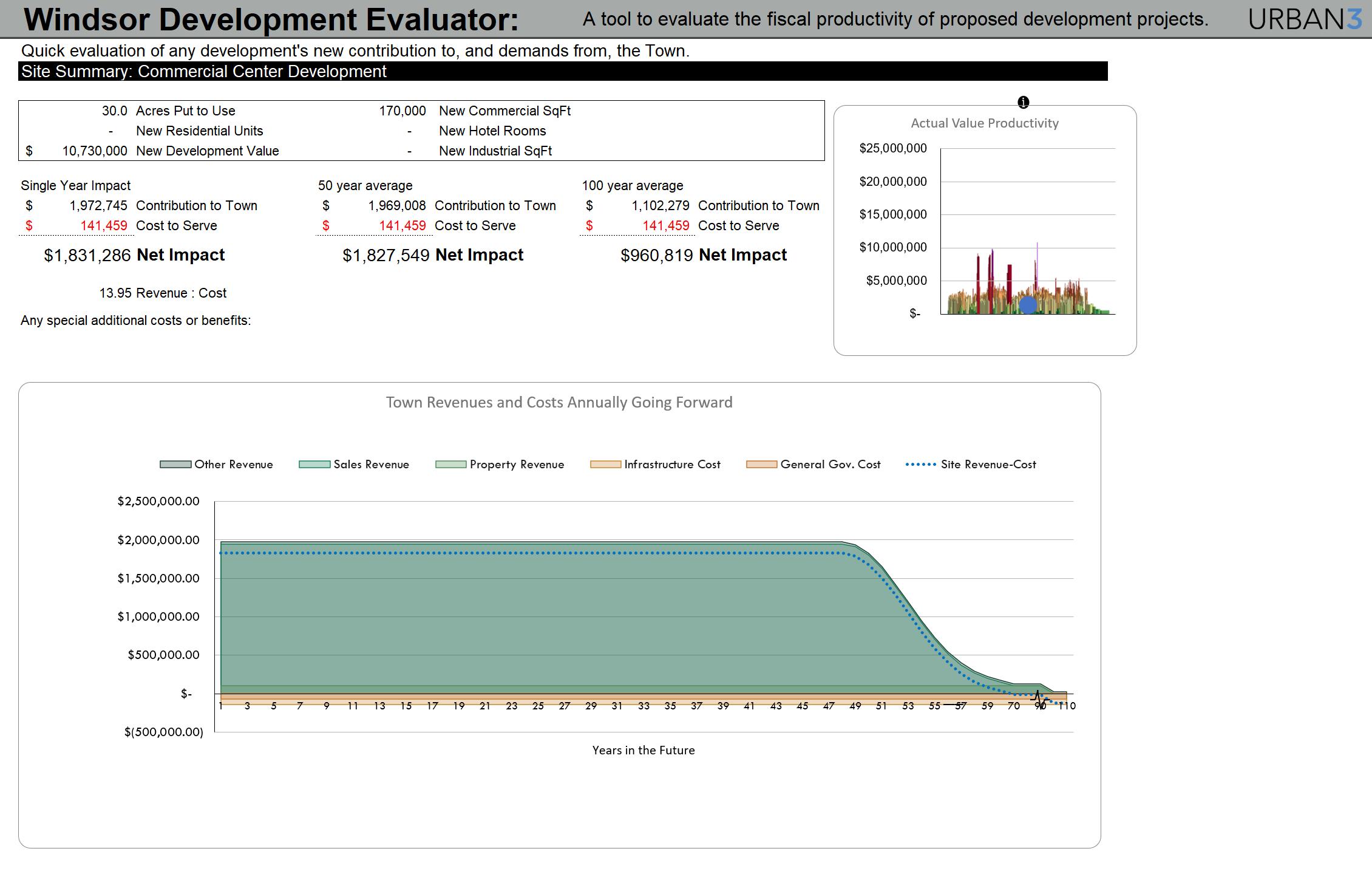1372x874 pixels.
Task: Click the 100 year average Net Impact figure
Action: [657, 255]
